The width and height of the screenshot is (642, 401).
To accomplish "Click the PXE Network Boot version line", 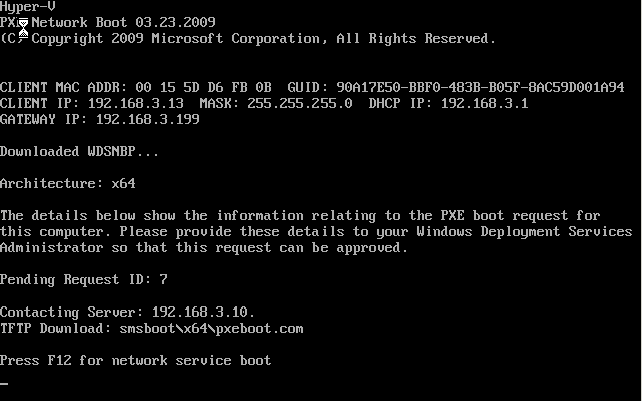I will (108, 22).
